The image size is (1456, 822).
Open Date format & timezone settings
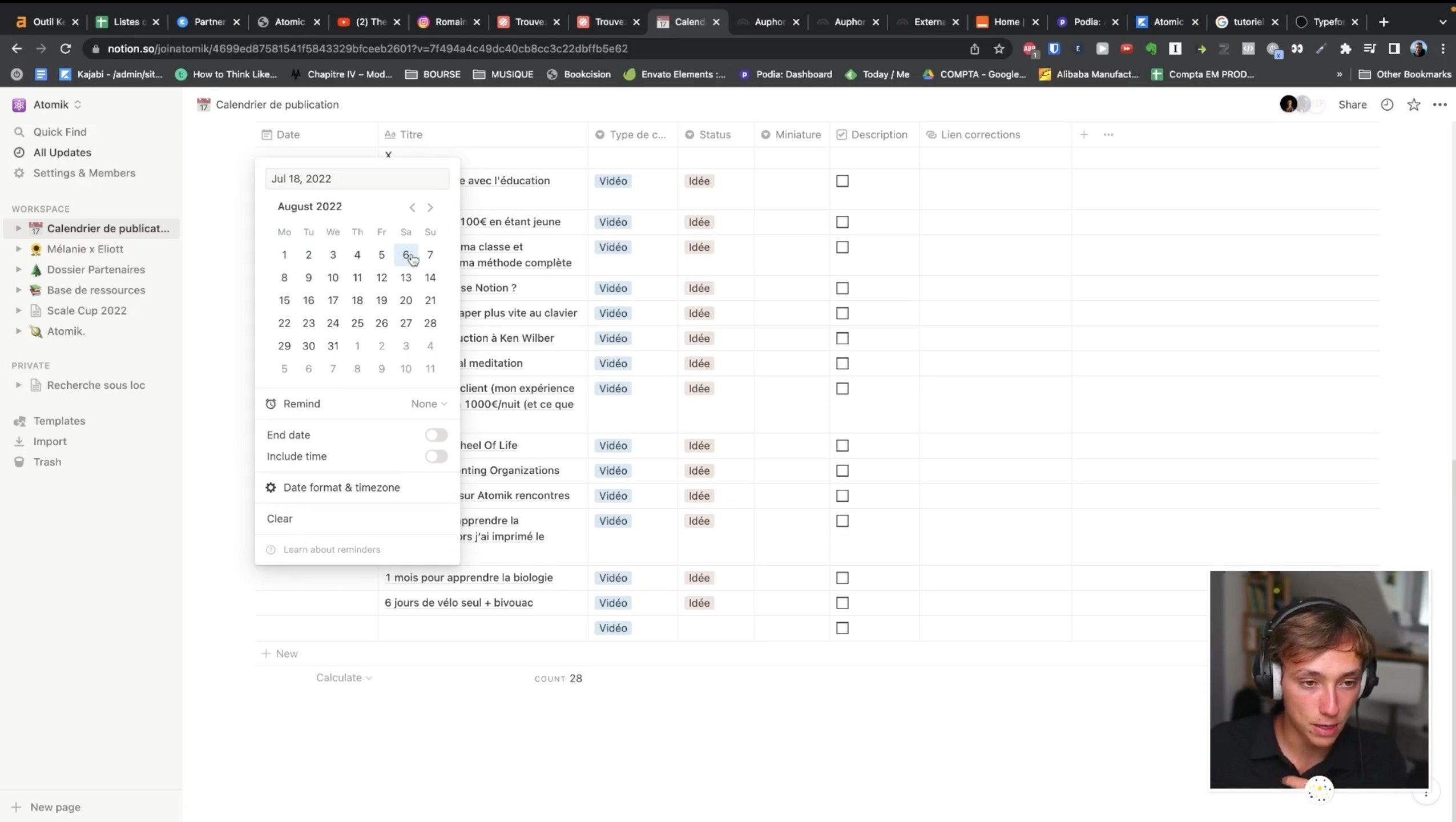pyautogui.click(x=341, y=487)
